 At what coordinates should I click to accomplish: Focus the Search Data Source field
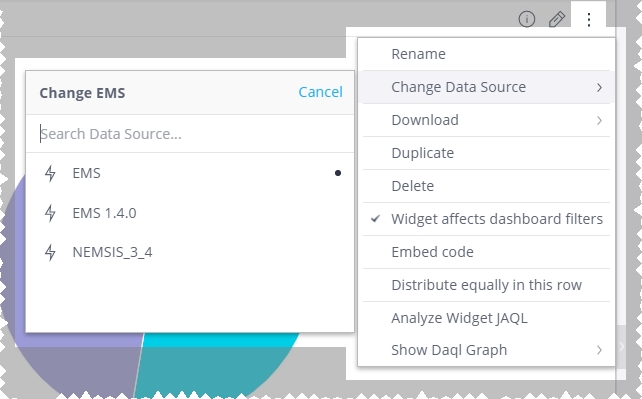[x=190, y=134]
